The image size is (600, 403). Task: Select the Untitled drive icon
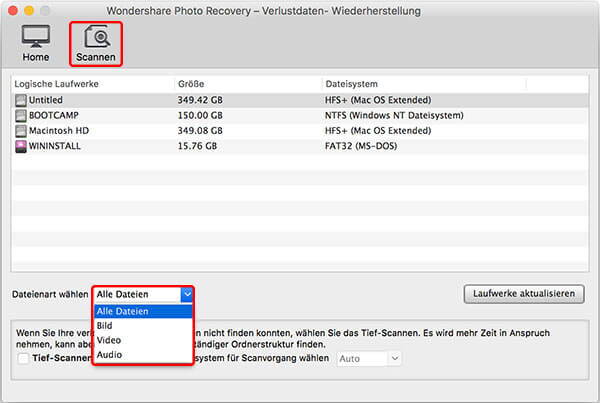tap(21, 100)
